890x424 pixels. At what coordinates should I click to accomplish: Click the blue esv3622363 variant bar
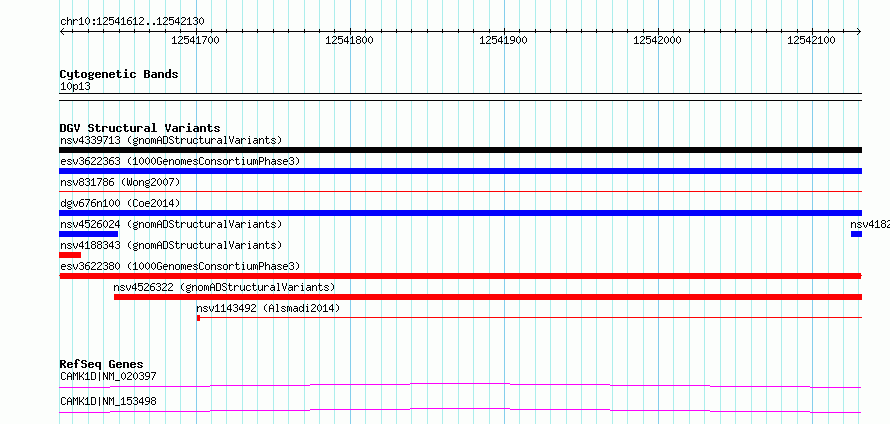point(460,171)
